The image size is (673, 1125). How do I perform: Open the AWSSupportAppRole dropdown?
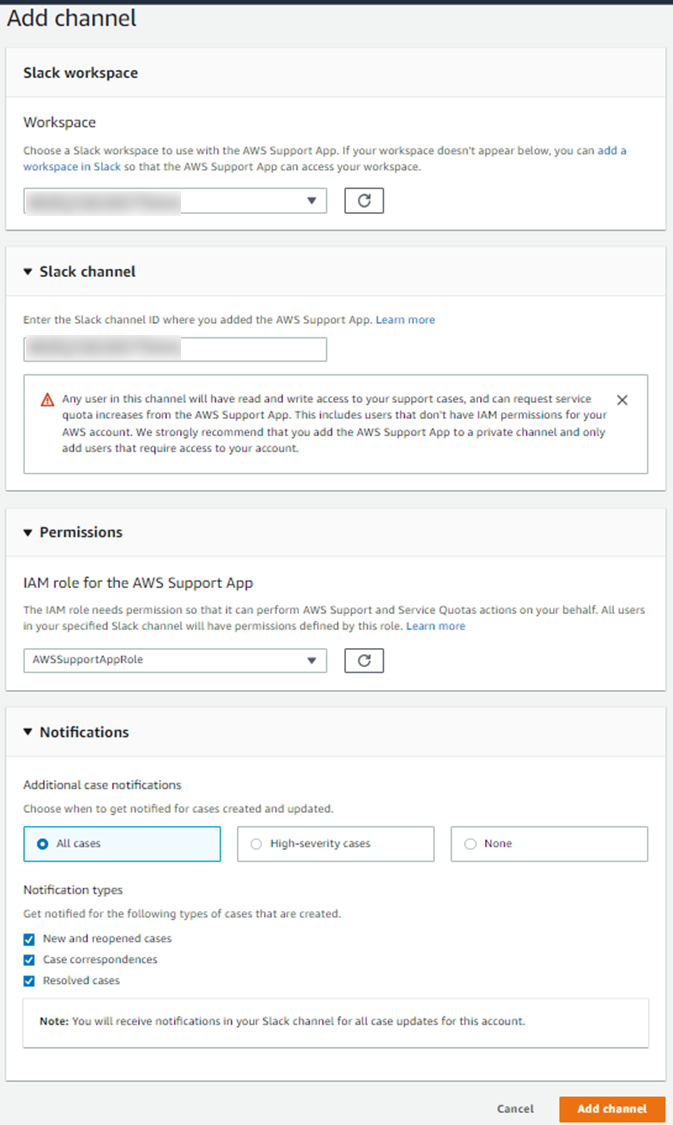(175, 660)
